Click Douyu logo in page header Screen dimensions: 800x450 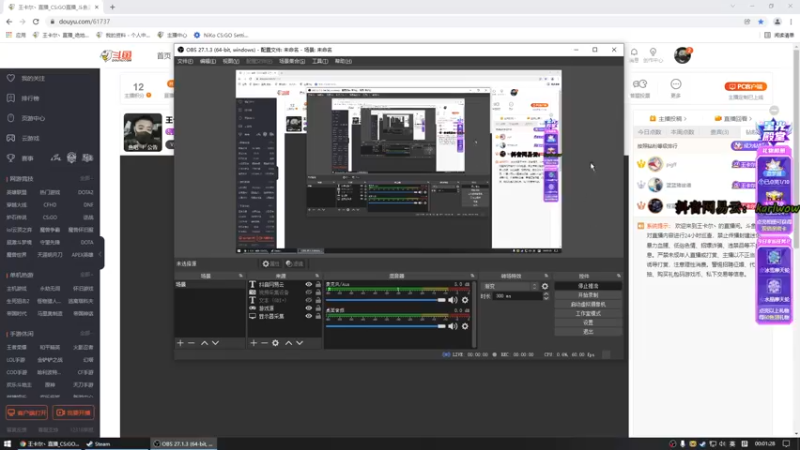point(116,56)
